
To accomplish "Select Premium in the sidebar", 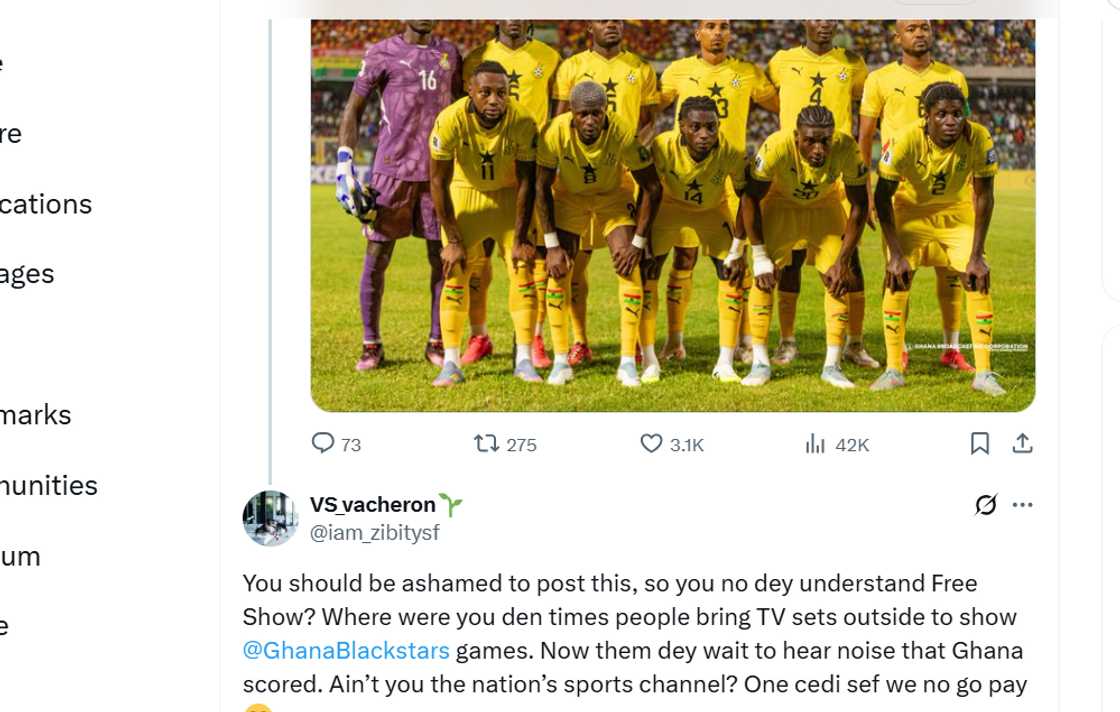I will coord(20,556).
